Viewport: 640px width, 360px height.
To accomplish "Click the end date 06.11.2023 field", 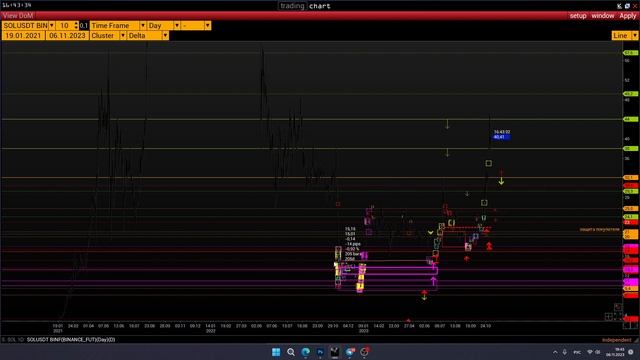I will (x=67, y=36).
